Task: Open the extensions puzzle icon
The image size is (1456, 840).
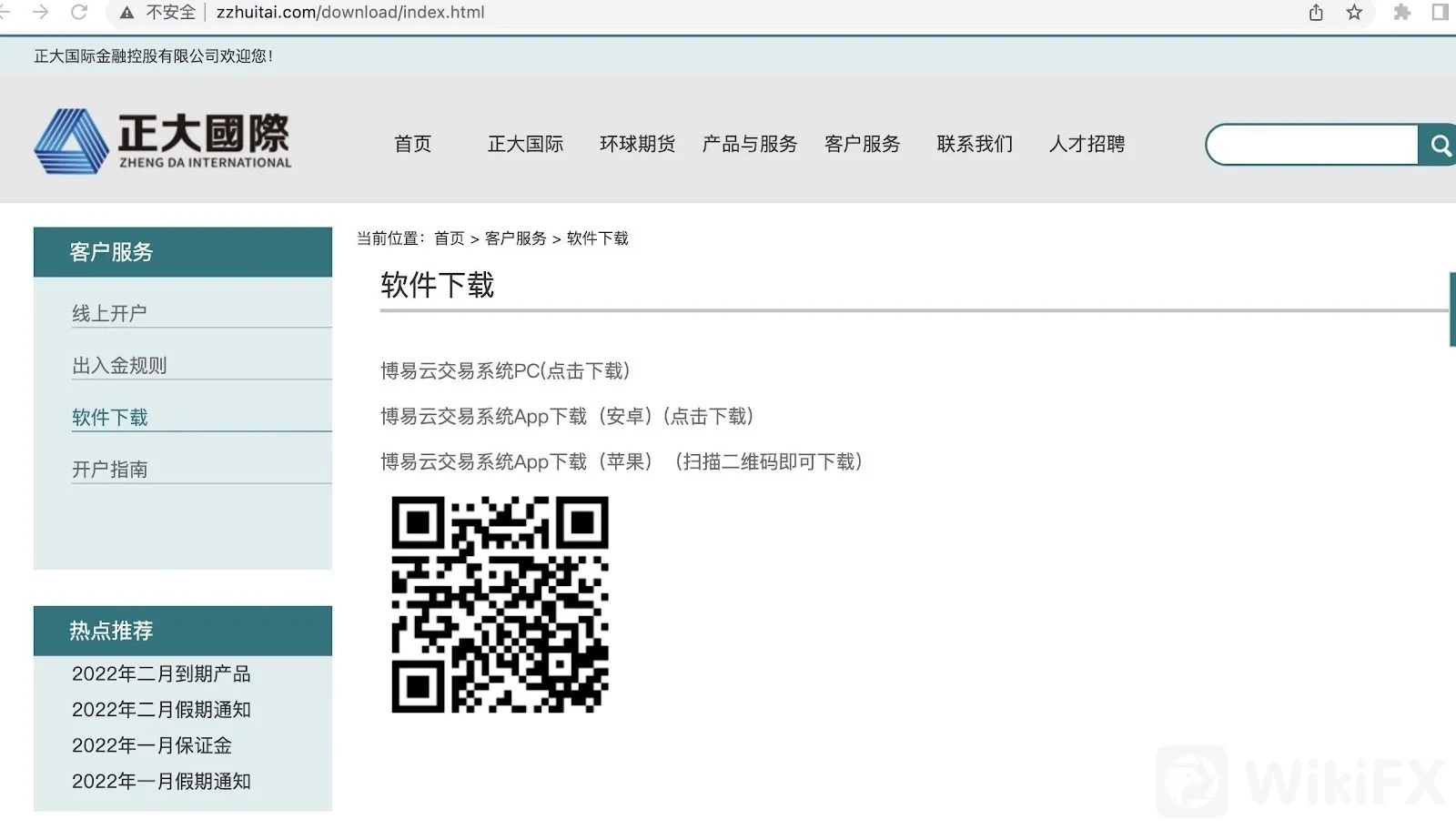Action: (1402, 13)
